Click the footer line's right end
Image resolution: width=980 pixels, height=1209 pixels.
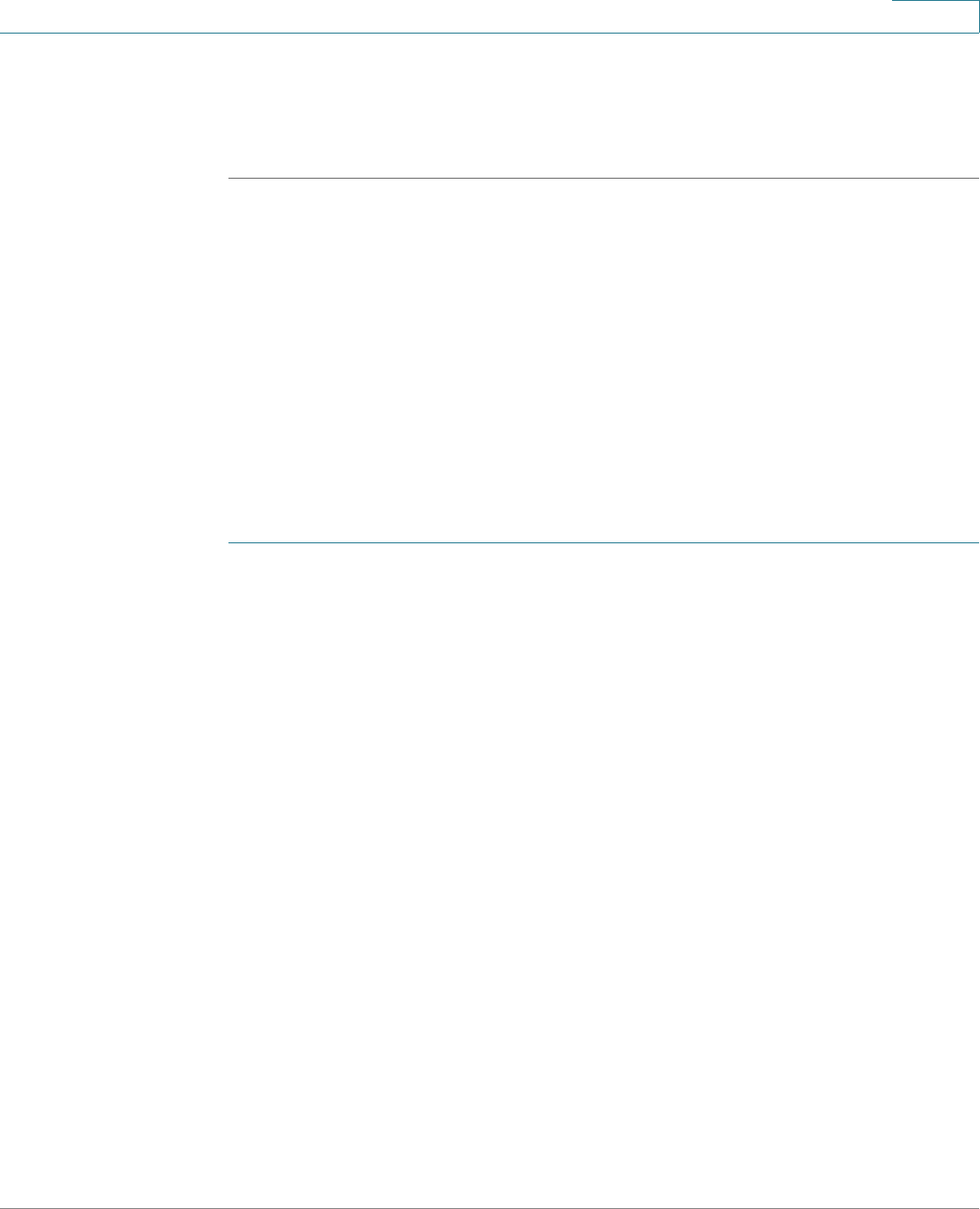[976, 1208]
